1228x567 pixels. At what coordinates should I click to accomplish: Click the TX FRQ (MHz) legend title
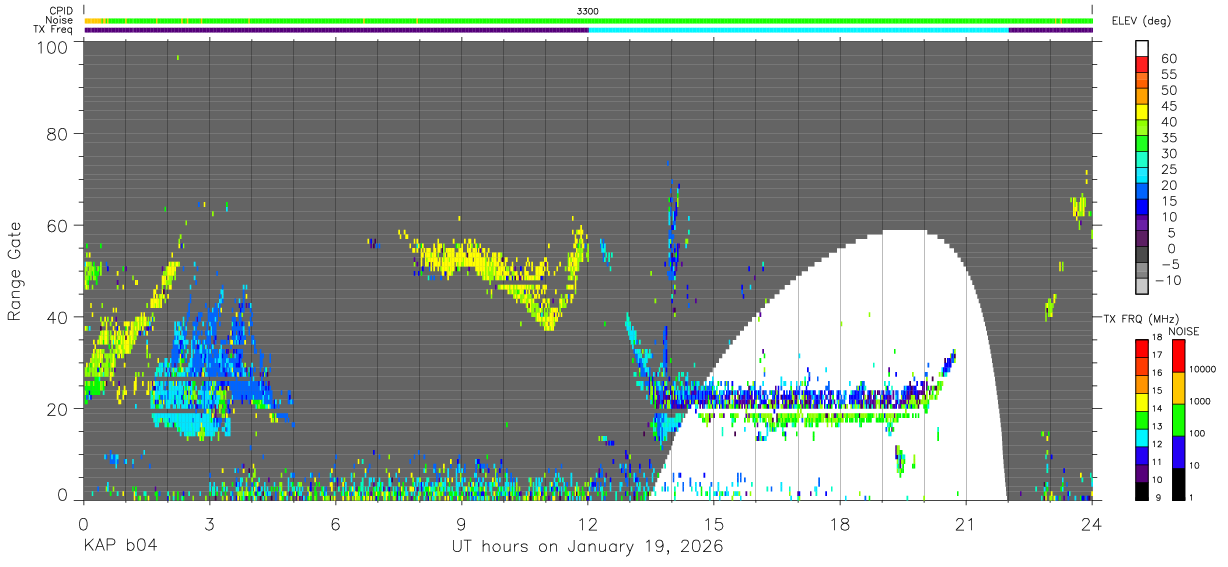click(x=1140, y=318)
